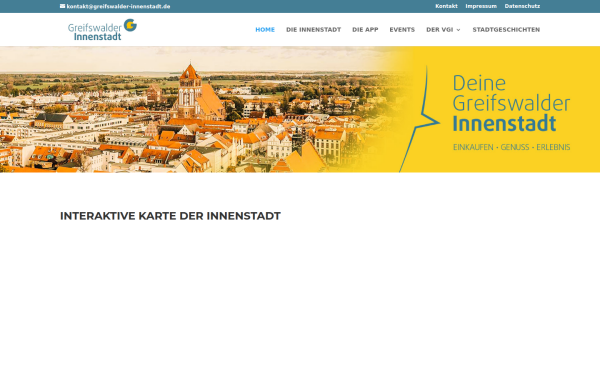Click the round G emblem in the logo
The image size is (600, 375).
(x=130, y=25)
